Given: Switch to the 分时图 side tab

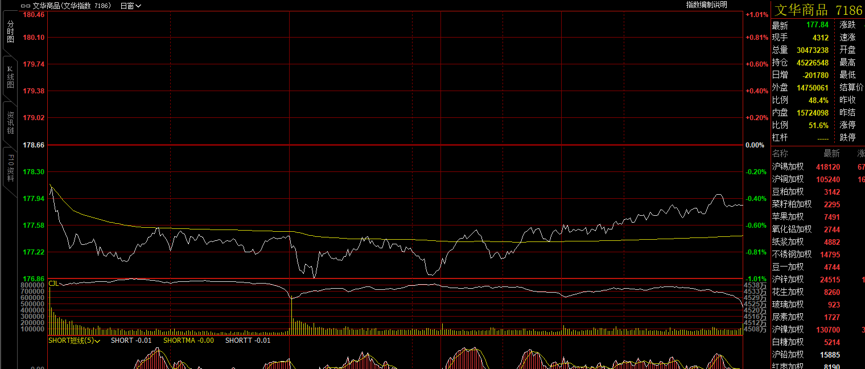Looking at the screenshot, I should click(10, 33).
